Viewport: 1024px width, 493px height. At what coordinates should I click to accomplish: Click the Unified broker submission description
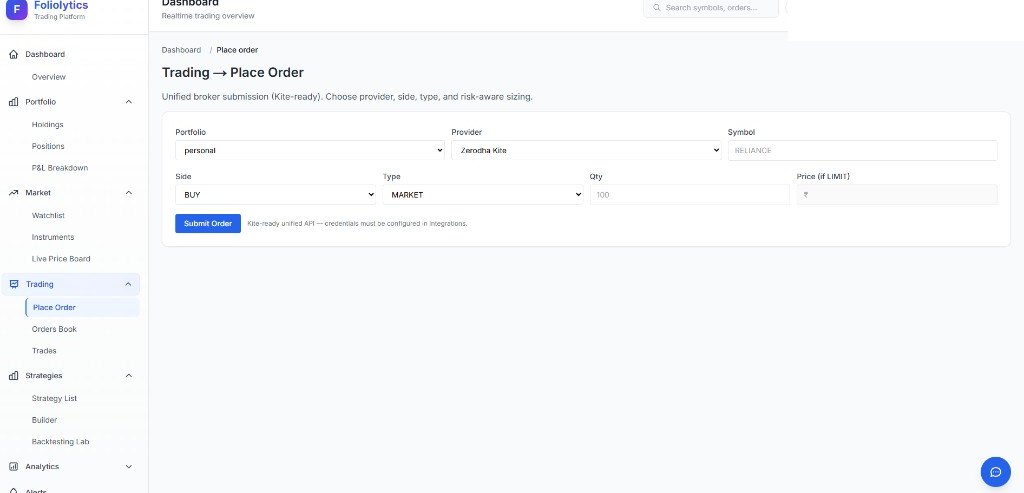(347, 97)
